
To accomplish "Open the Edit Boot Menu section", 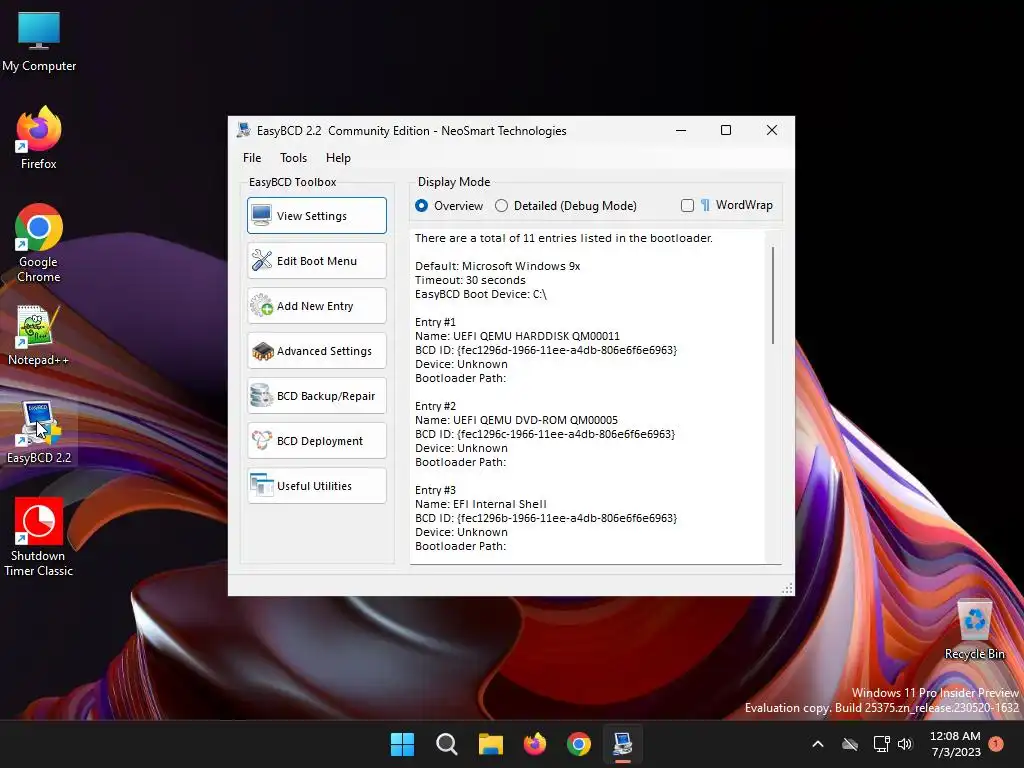I will 317,261.
